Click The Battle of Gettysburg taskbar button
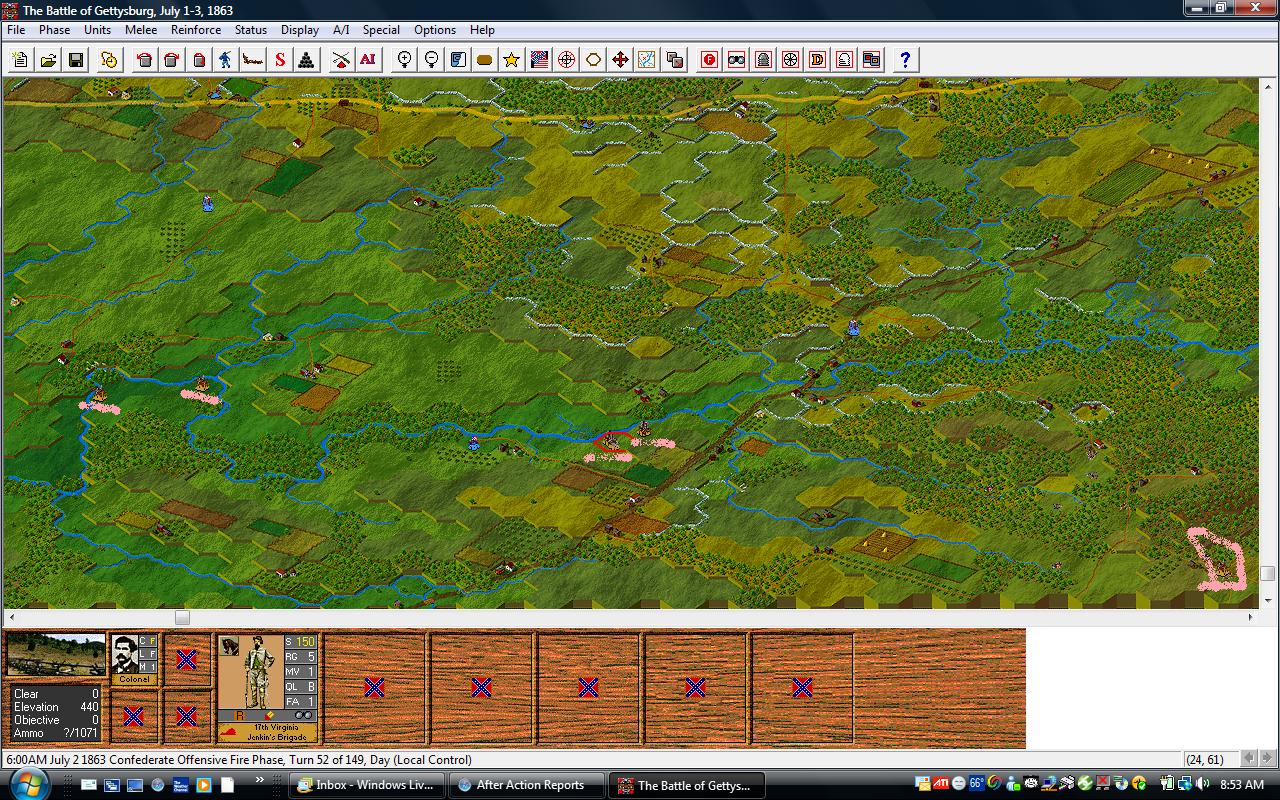Viewport: 1280px width, 800px height. [x=686, y=785]
